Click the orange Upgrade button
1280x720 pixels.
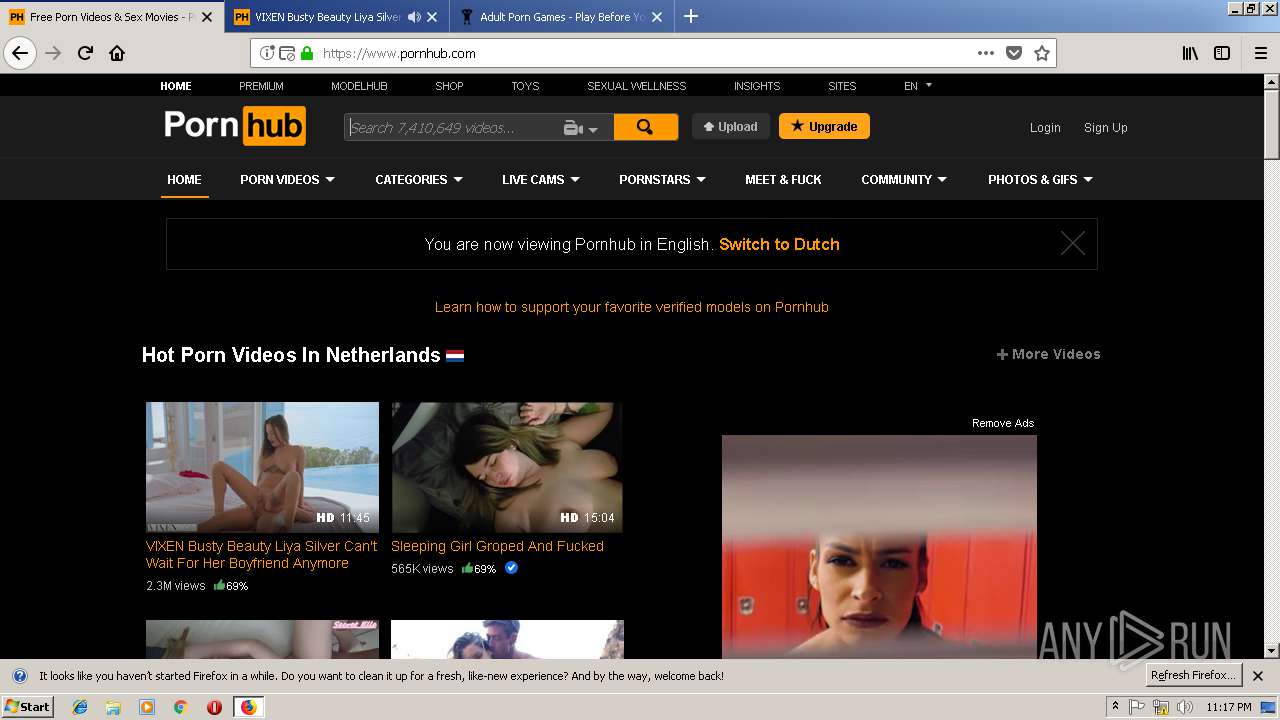coord(824,127)
